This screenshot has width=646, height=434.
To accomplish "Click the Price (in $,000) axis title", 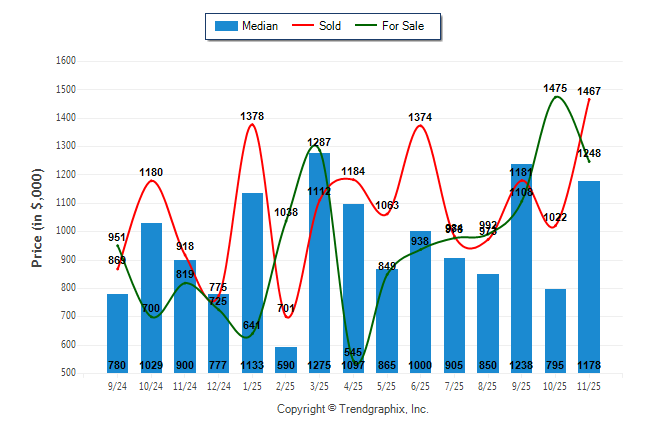I will (37, 217).
